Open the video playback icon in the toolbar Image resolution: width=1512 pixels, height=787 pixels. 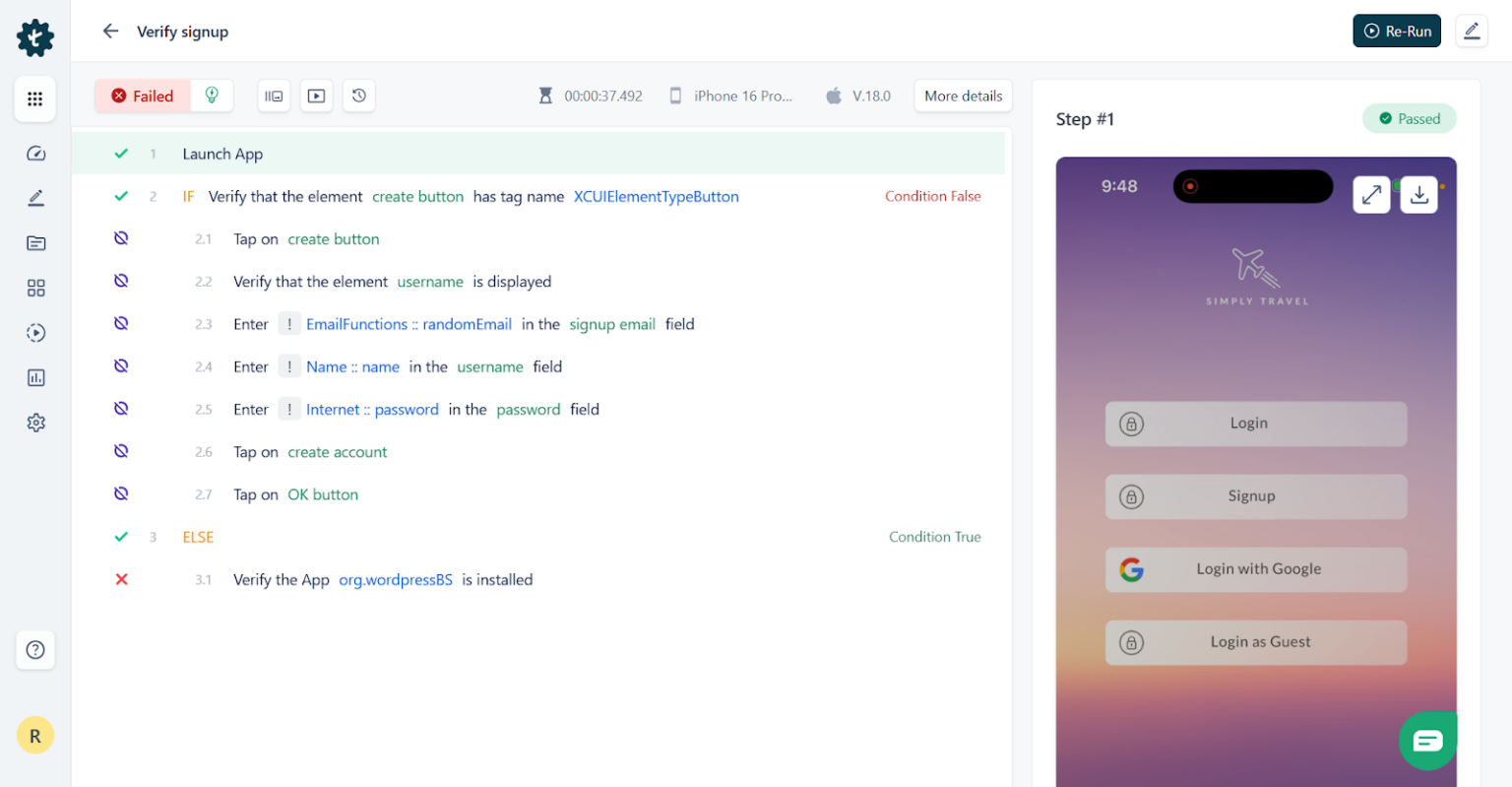click(x=316, y=96)
